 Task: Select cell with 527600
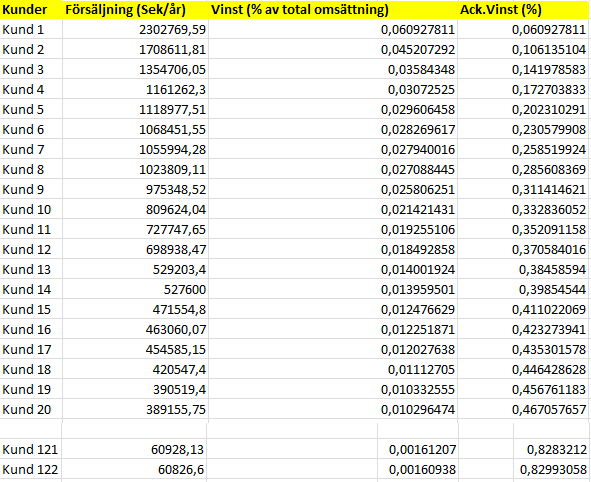coord(135,289)
